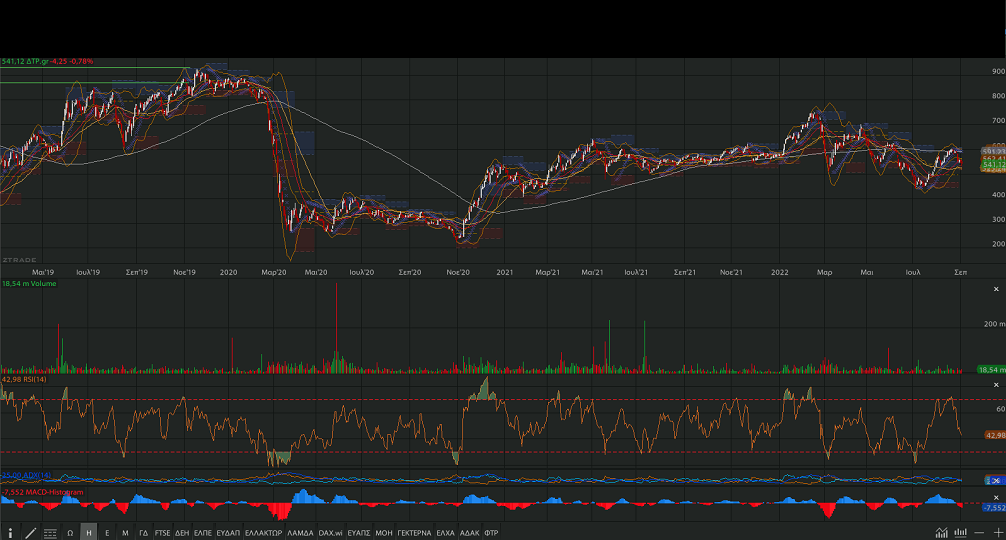Close the RSI(14) indicator panel
Image resolution: width=1006 pixels, height=540 pixels.
[995, 385]
